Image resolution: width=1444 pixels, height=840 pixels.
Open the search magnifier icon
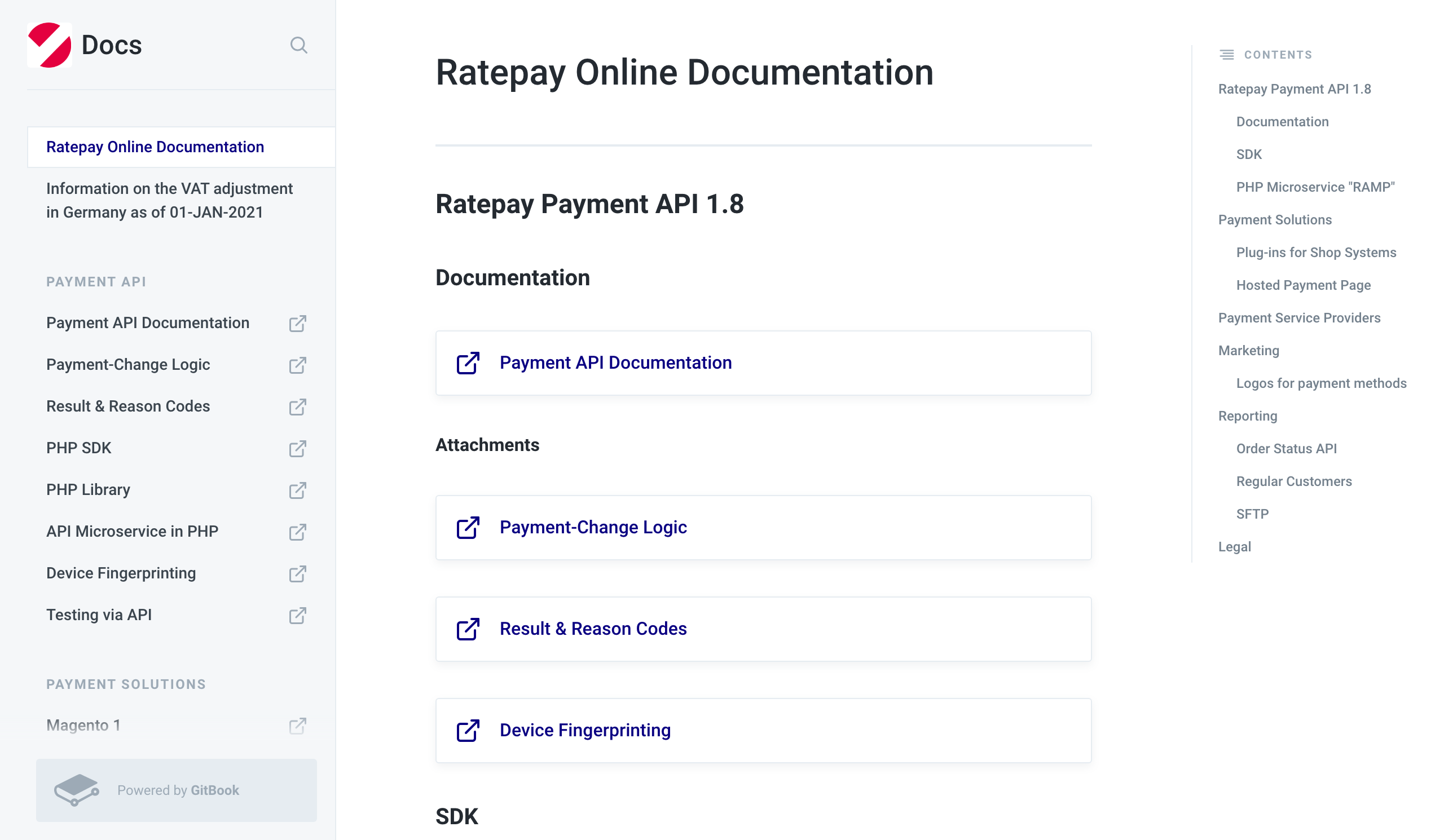point(298,45)
